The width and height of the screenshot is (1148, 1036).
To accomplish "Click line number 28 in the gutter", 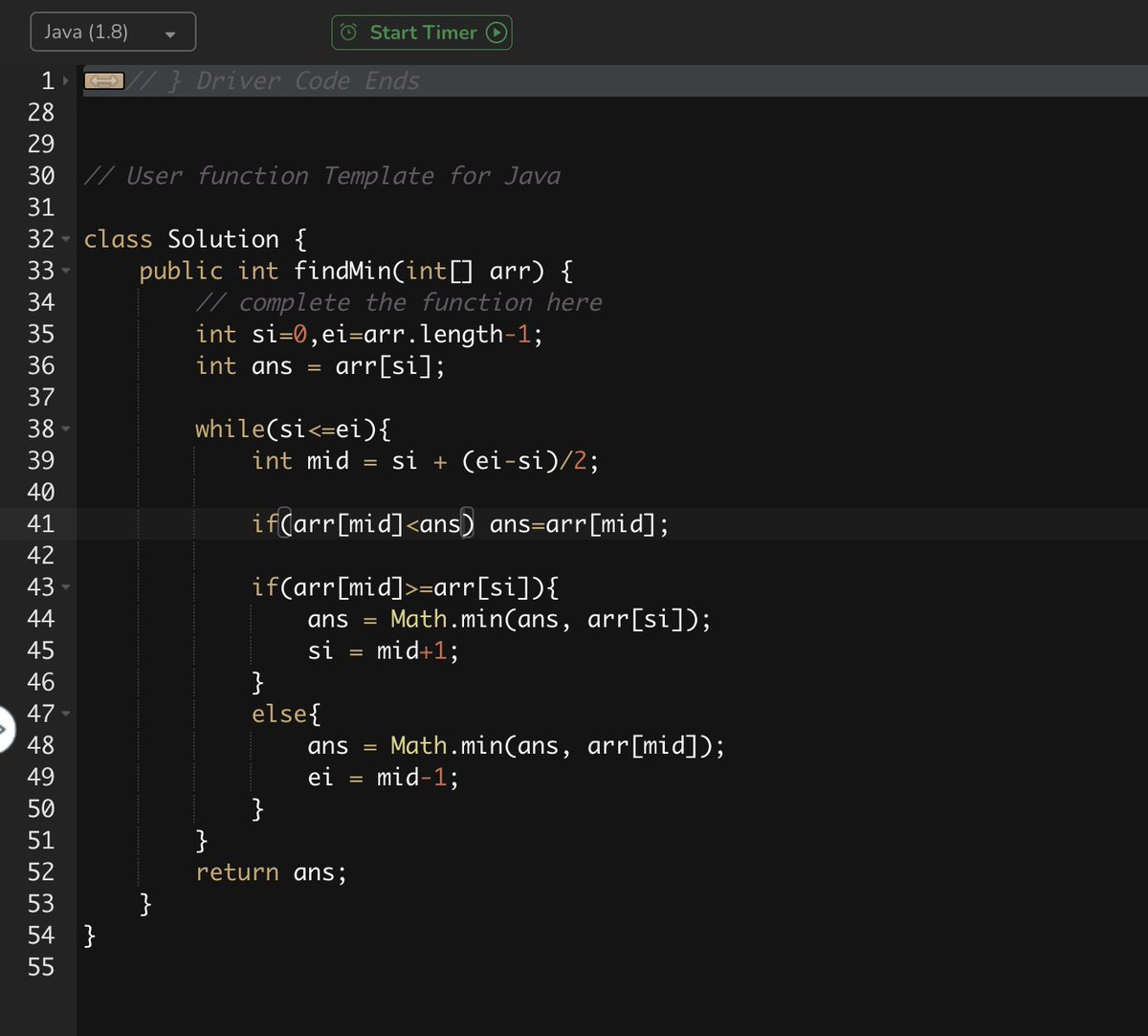I will [x=41, y=113].
